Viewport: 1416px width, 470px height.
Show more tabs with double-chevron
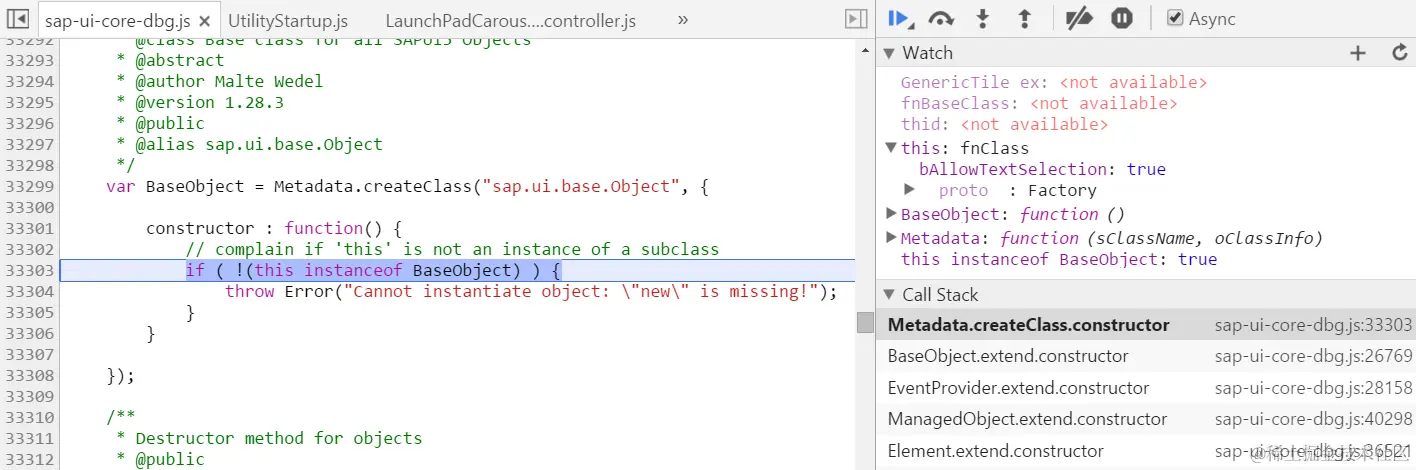[x=683, y=19]
